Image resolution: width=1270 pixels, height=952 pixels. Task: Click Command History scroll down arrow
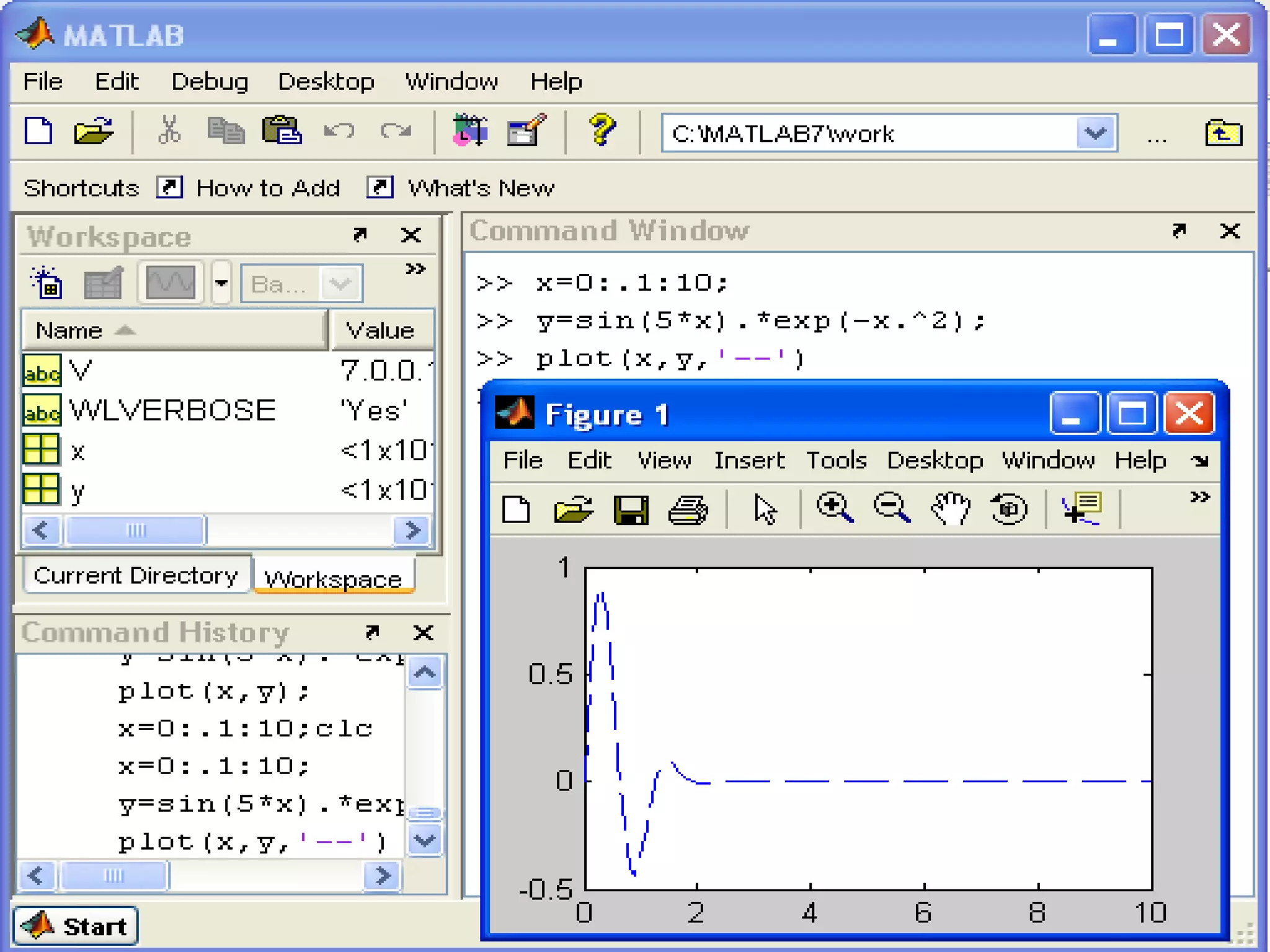tap(425, 840)
